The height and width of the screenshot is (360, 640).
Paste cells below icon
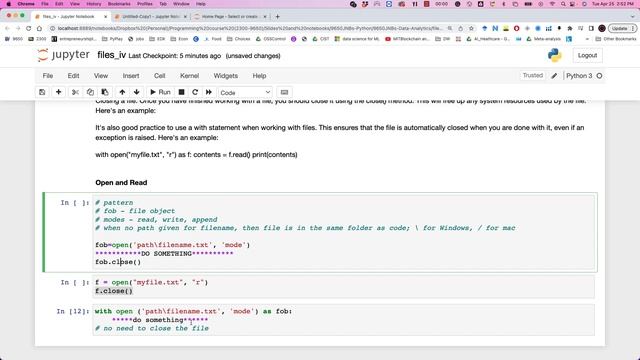tap(105, 92)
